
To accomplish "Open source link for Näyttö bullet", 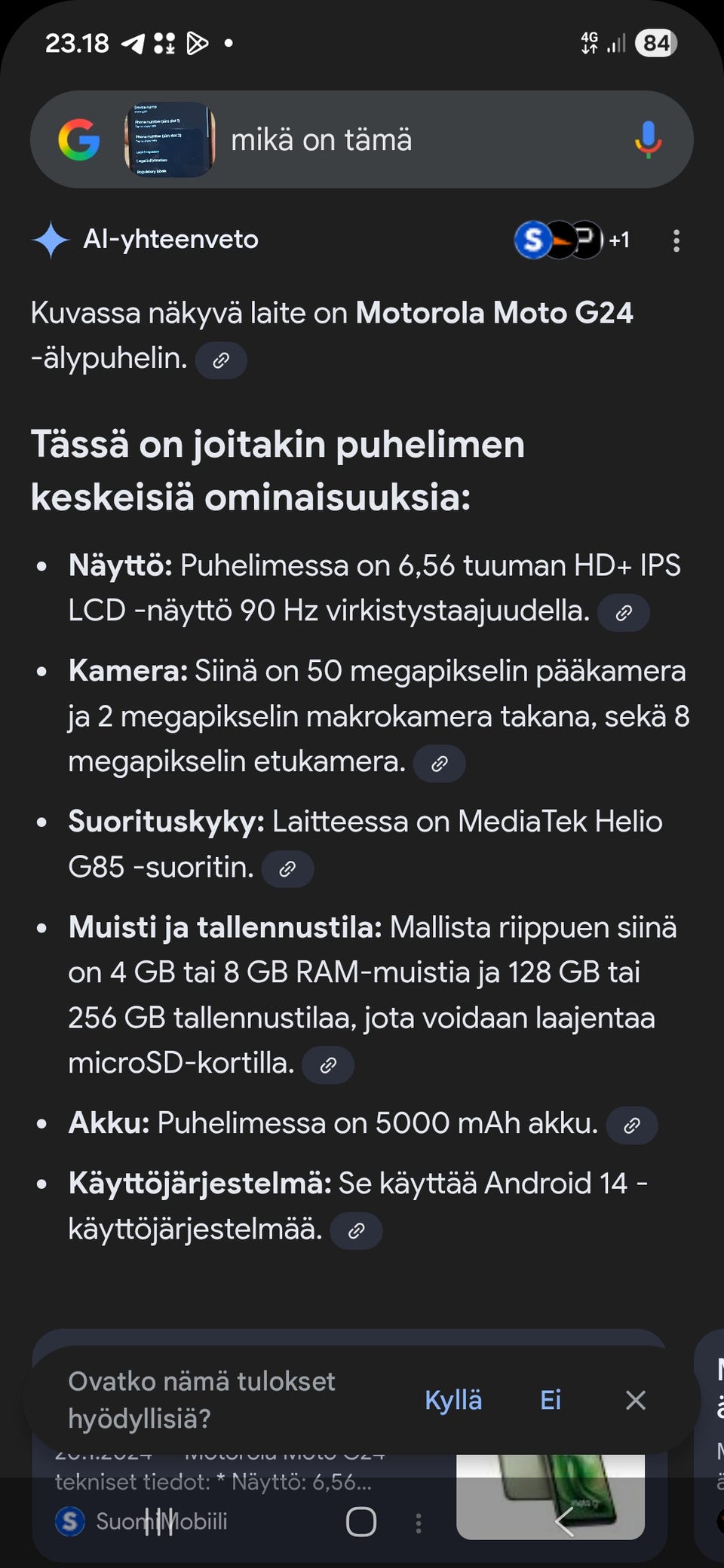I will (x=624, y=613).
